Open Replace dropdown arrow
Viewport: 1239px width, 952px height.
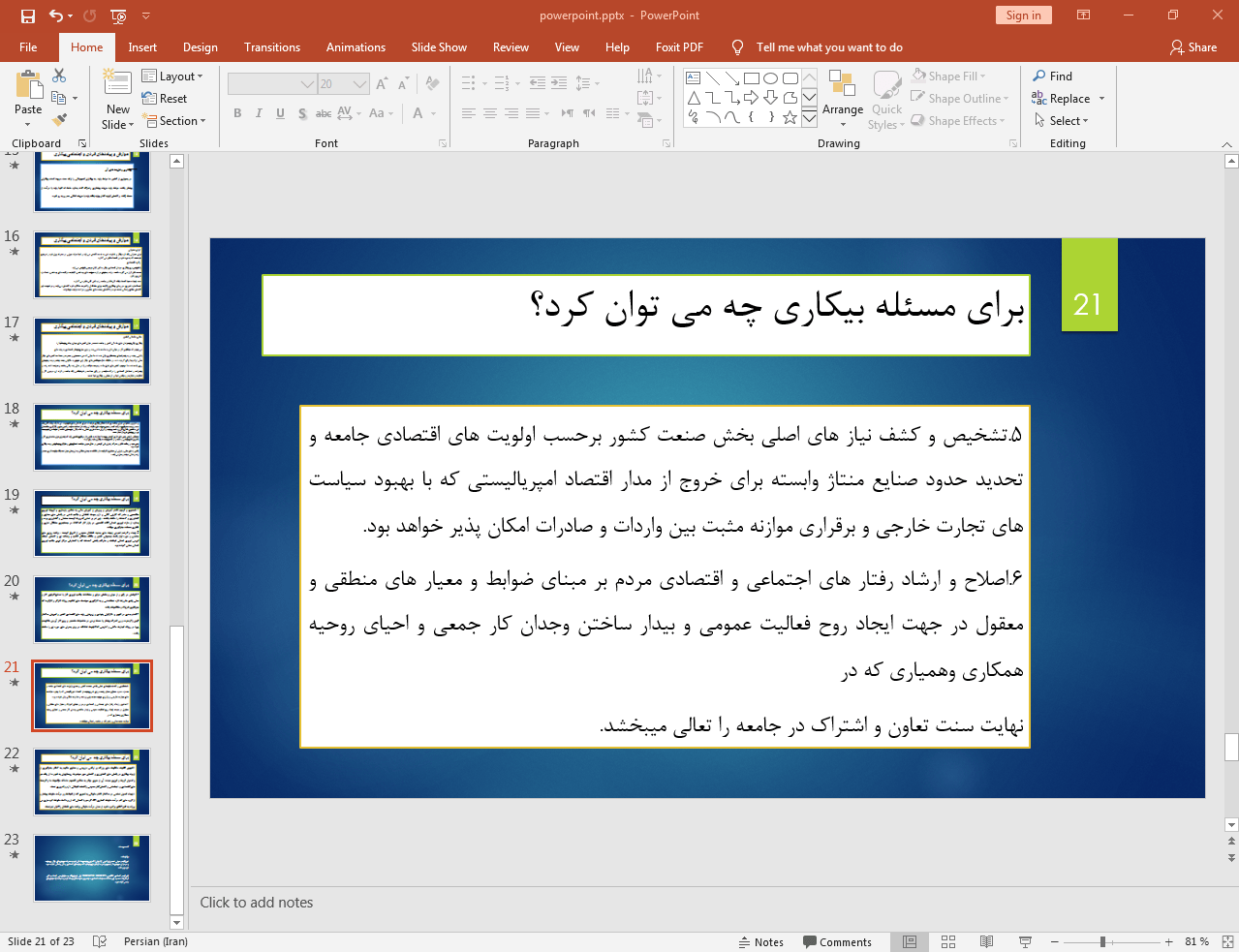point(1101,99)
